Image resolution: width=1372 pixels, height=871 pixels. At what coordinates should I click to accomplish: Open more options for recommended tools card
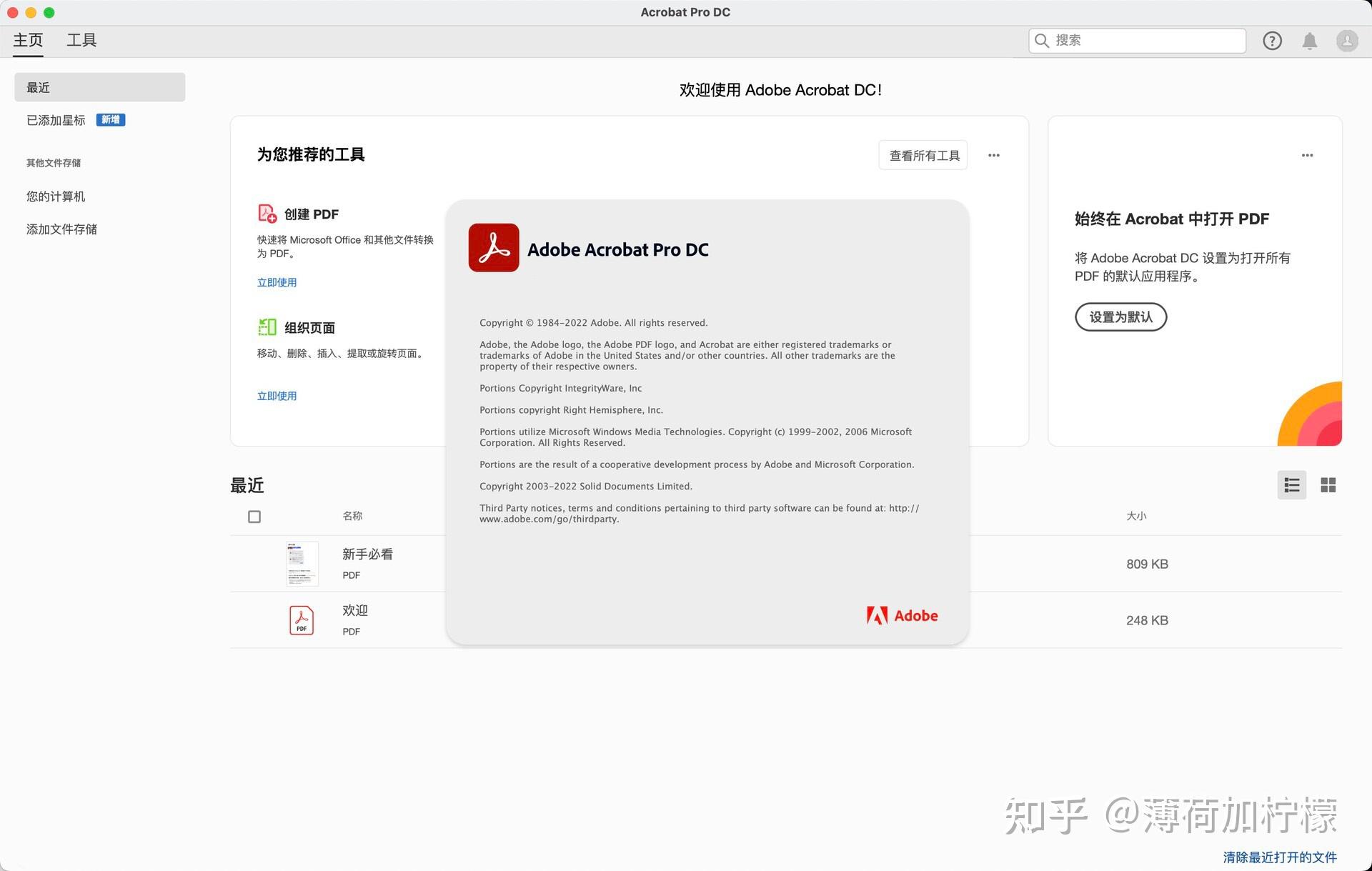pyautogui.click(x=994, y=155)
